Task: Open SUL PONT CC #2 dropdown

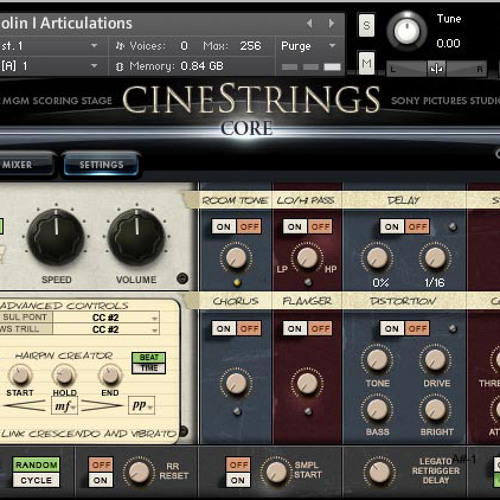Action: (x=106, y=317)
